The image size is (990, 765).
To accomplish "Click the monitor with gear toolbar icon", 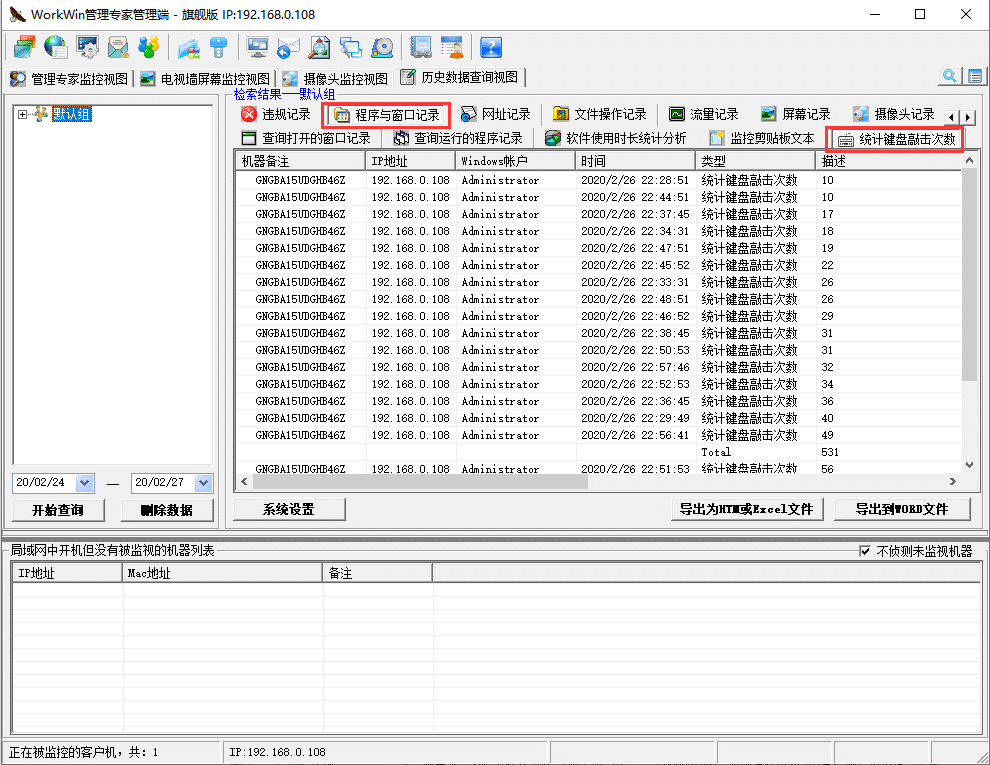I will point(87,47).
